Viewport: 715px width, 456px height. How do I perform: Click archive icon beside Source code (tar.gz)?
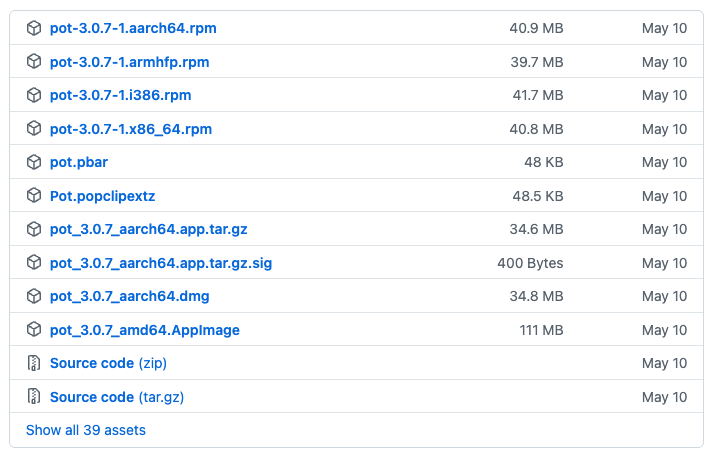(34, 397)
